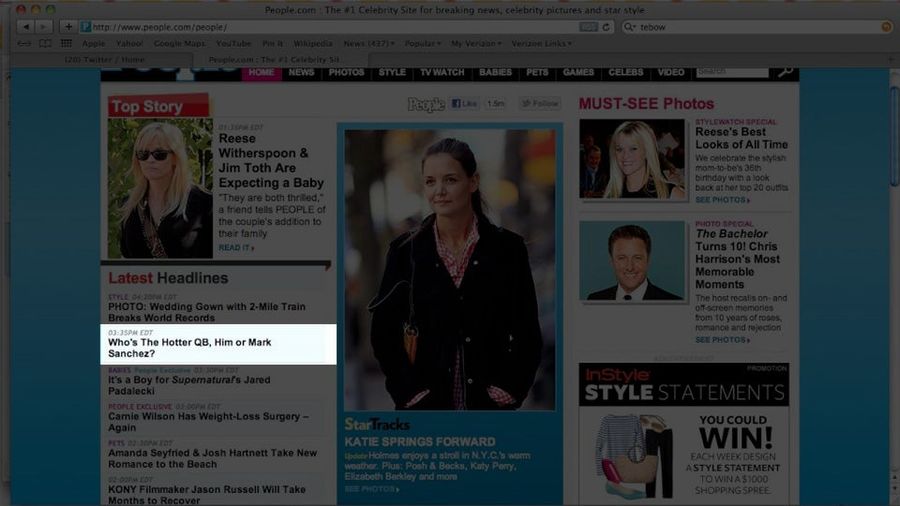Click the Facebook Like button

464,103
